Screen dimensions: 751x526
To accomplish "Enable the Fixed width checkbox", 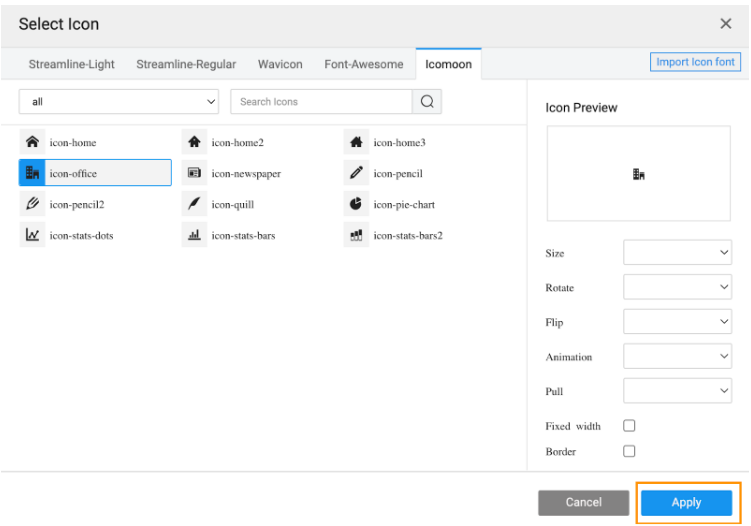I will [629, 426].
